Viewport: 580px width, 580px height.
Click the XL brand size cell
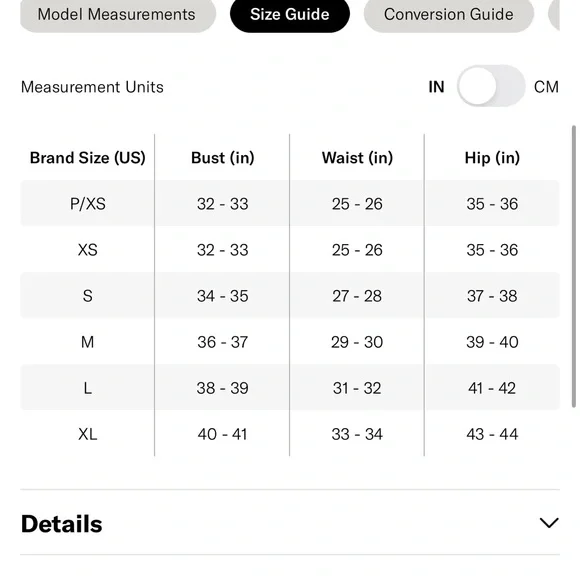[88, 434]
